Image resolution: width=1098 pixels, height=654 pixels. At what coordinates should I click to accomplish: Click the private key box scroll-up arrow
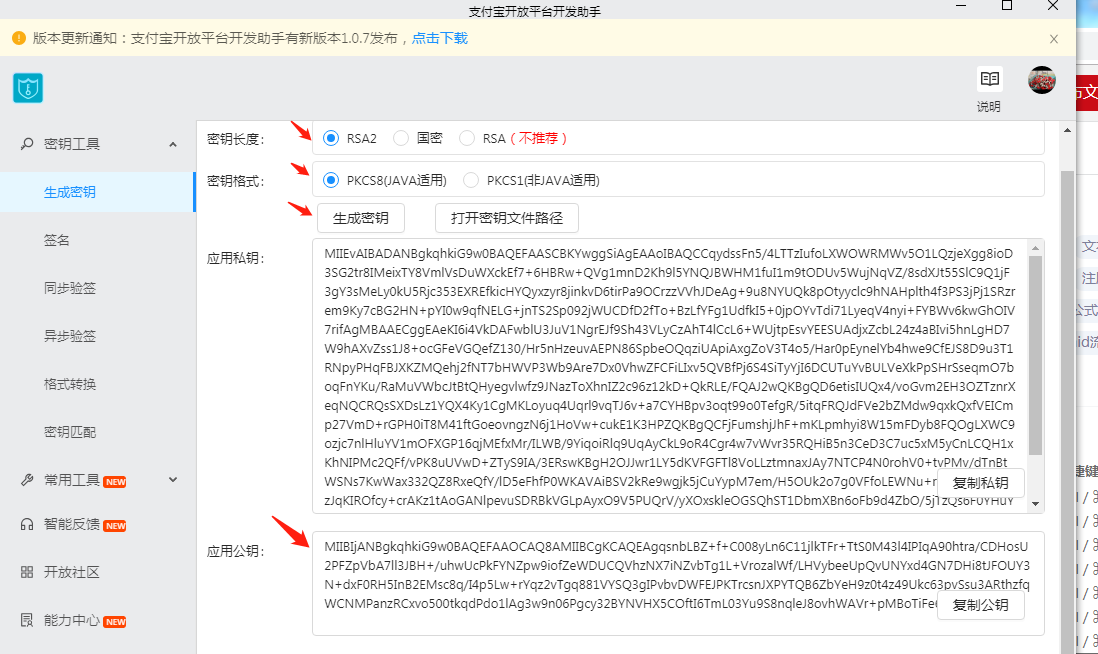click(1035, 248)
